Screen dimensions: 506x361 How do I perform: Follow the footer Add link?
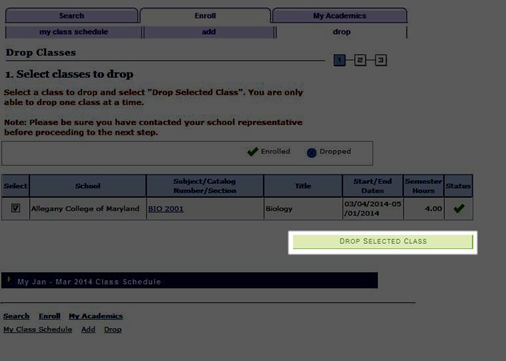[x=88, y=329]
